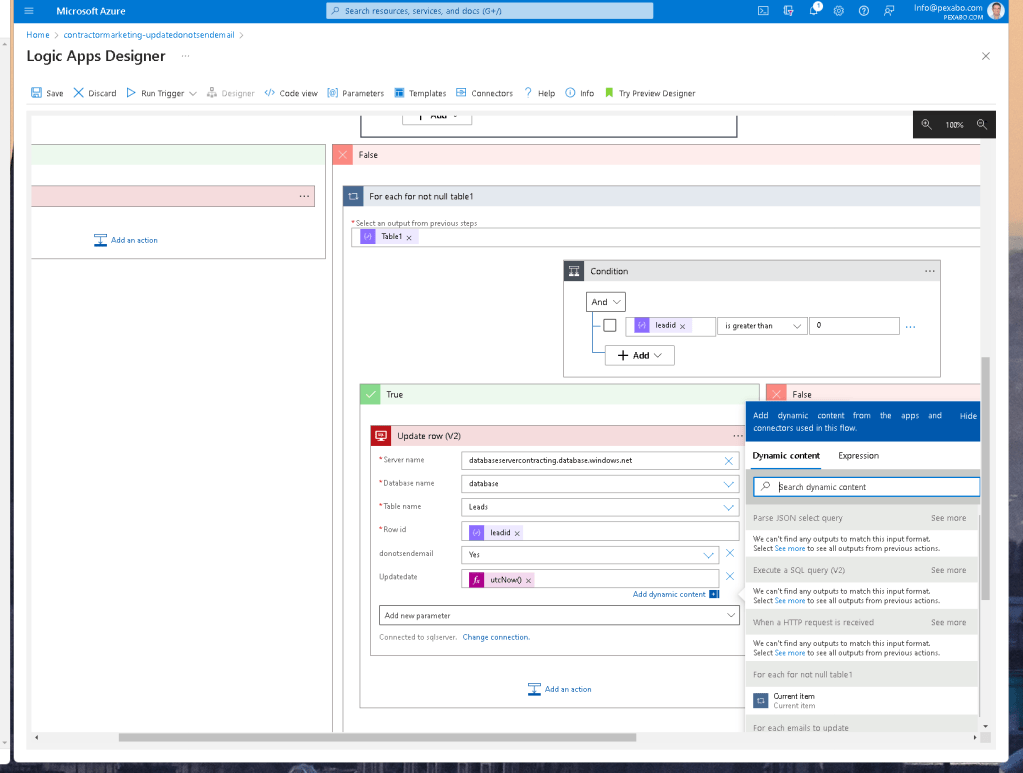This screenshot has height=773, width=1023.
Task: See more for Execute a SQL query (V2)
Action: (x=948, y=570)
